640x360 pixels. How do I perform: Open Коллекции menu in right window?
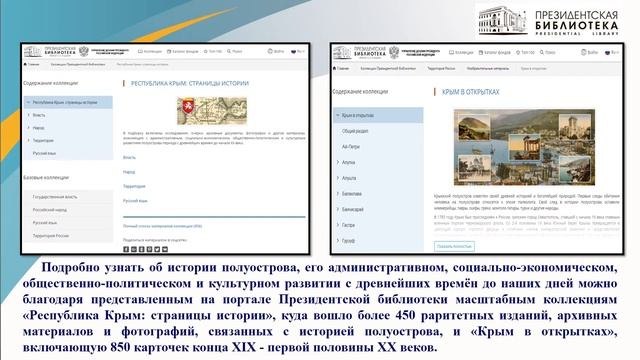coord(461,52)
